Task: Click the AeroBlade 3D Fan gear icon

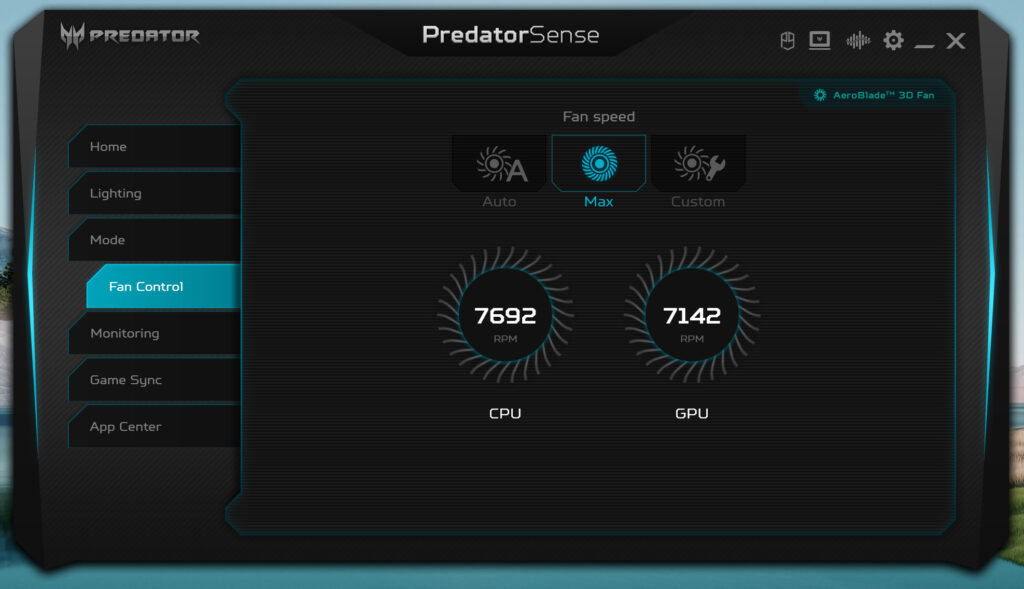Action: pos(820,95)
